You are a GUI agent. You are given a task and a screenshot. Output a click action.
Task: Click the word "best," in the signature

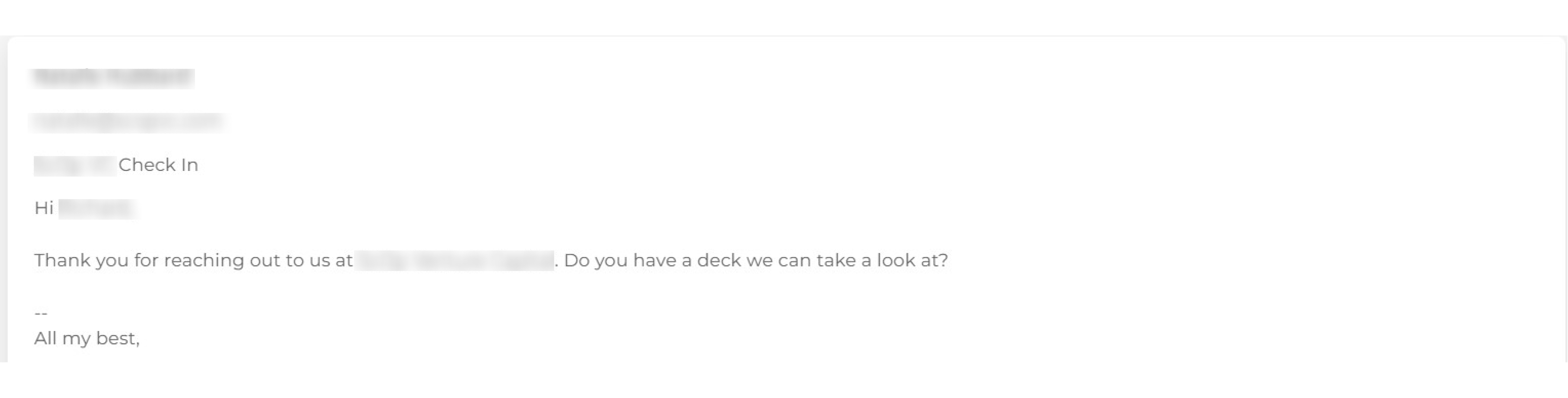point(118,339)
